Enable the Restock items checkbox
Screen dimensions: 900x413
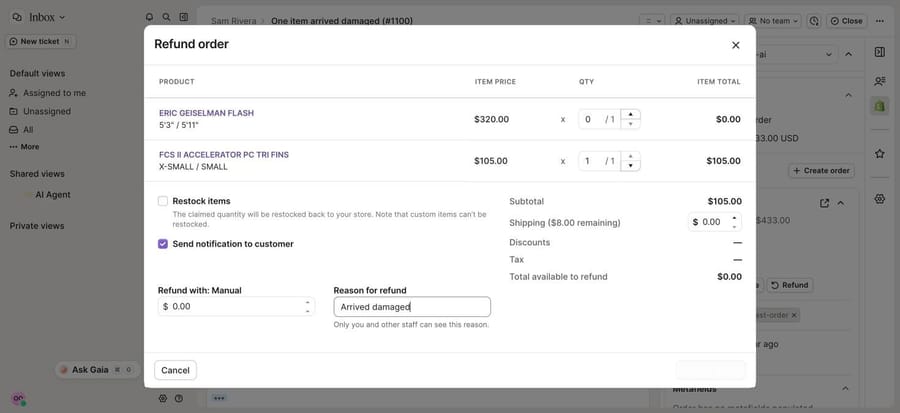pyautogui.click(x=163, y=201)
